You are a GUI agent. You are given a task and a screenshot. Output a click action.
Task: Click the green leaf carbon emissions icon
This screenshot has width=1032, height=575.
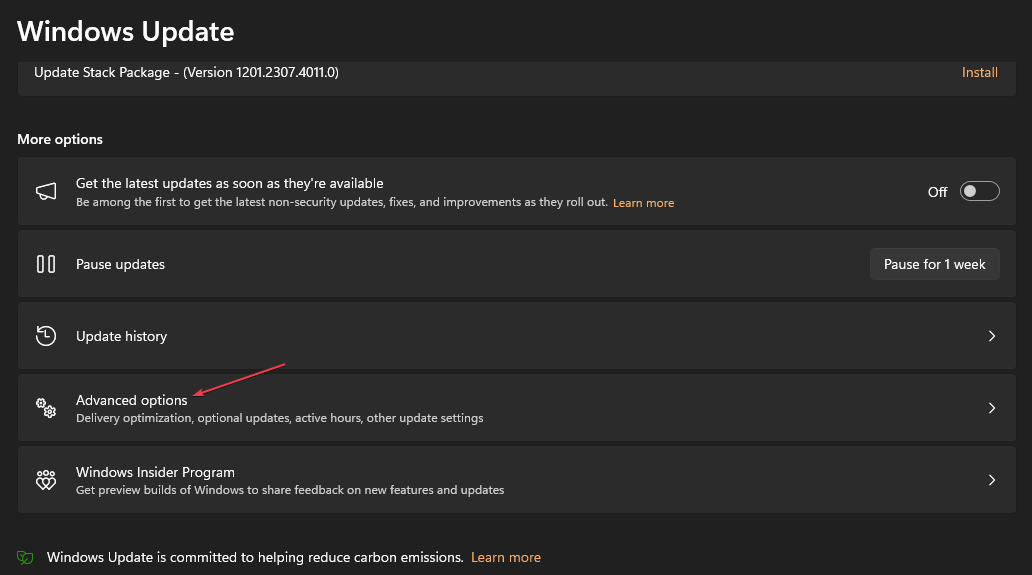click(25, 558)
